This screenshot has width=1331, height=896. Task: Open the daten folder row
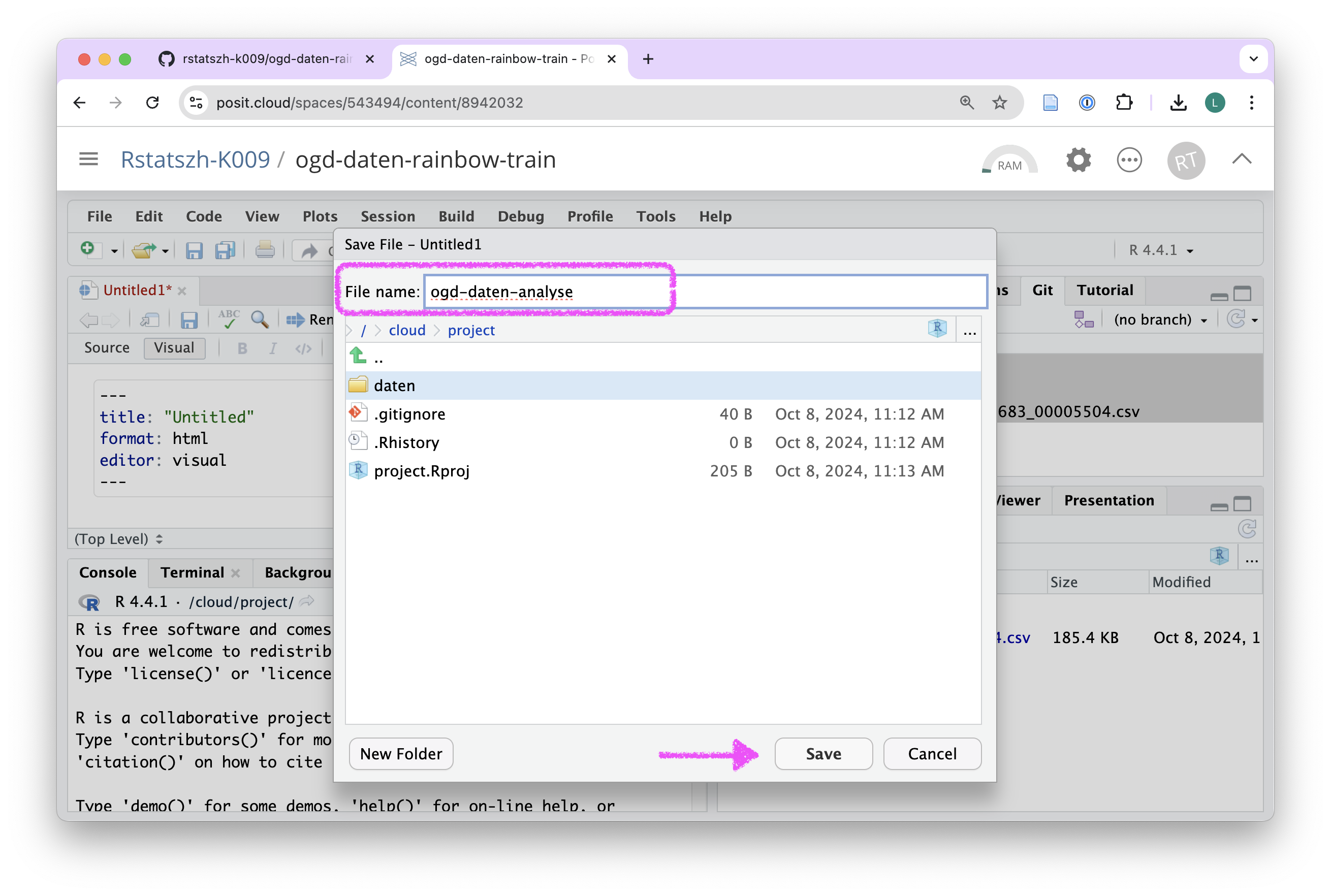[663, 386]
